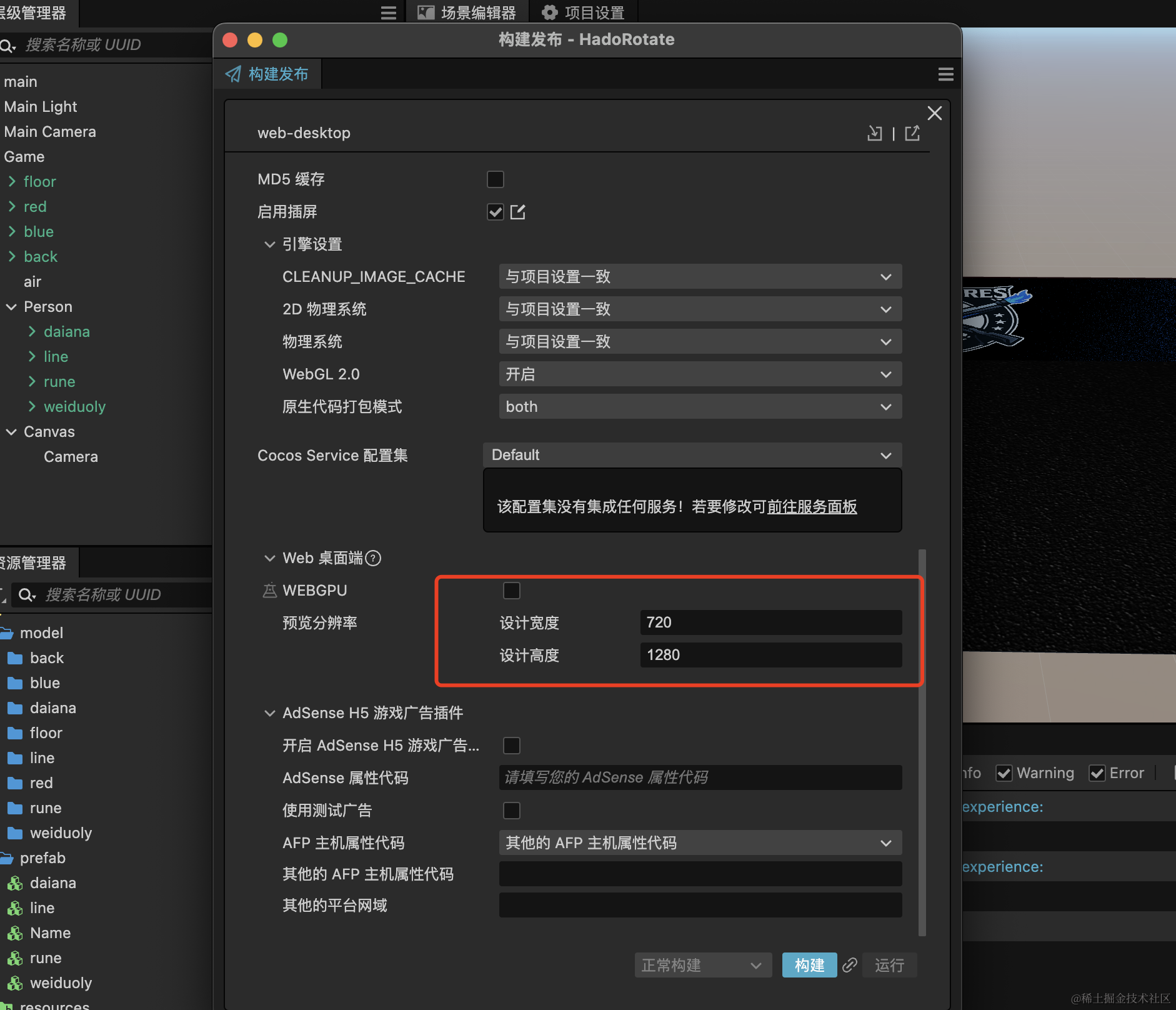Select the weiduoly prefab icon
Viewport: 1176px width, 1010px height.
coord(15,983)
